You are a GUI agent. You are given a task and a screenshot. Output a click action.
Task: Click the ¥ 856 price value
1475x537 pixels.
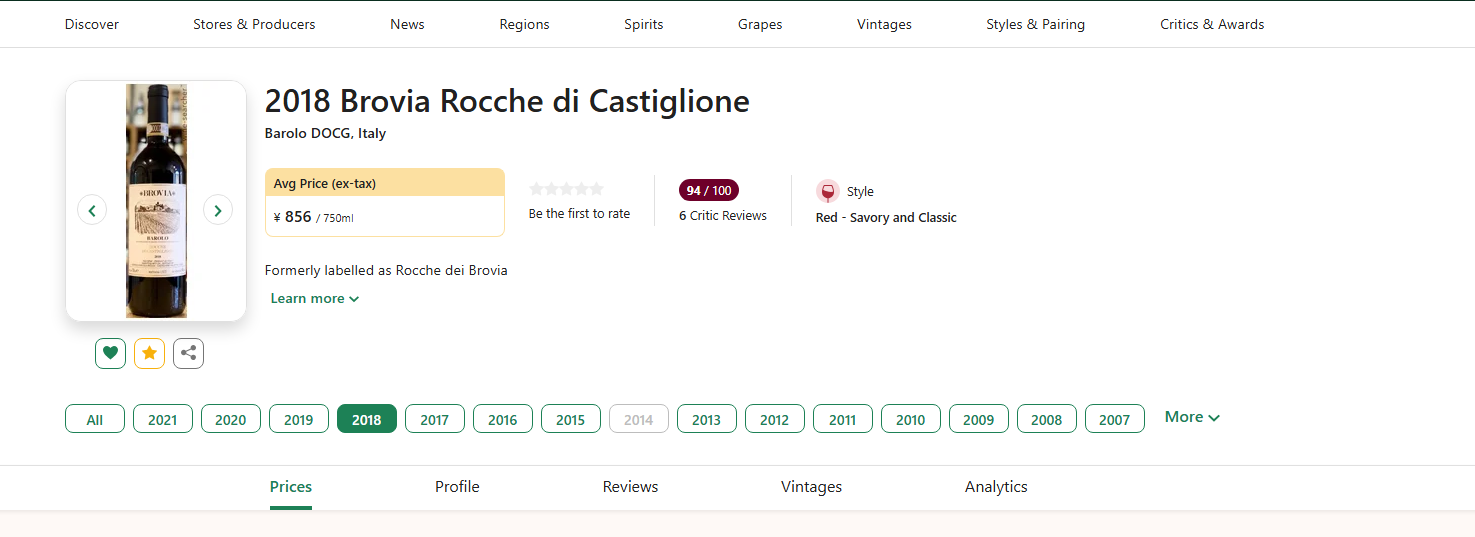(292, 217)
